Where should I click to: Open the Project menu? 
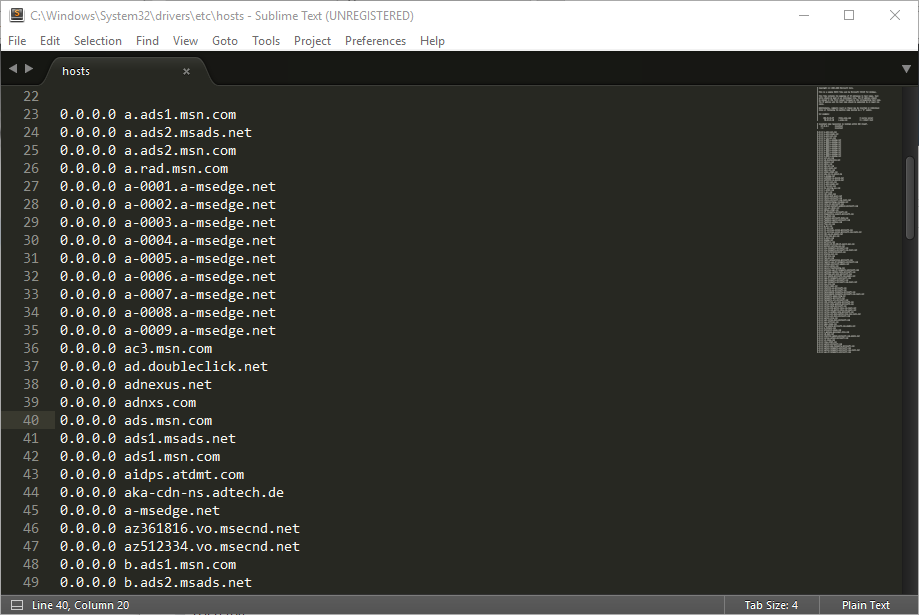point(312,41)
